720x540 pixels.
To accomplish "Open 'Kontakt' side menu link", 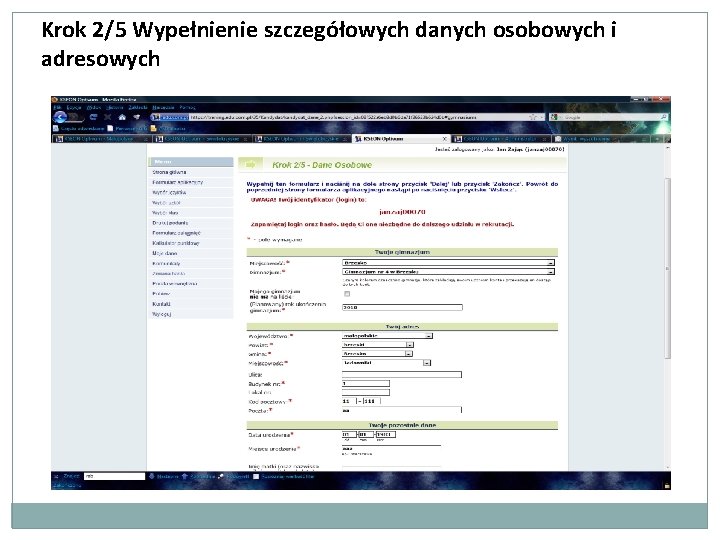I will pyautogui.click(x=161, y=304).
